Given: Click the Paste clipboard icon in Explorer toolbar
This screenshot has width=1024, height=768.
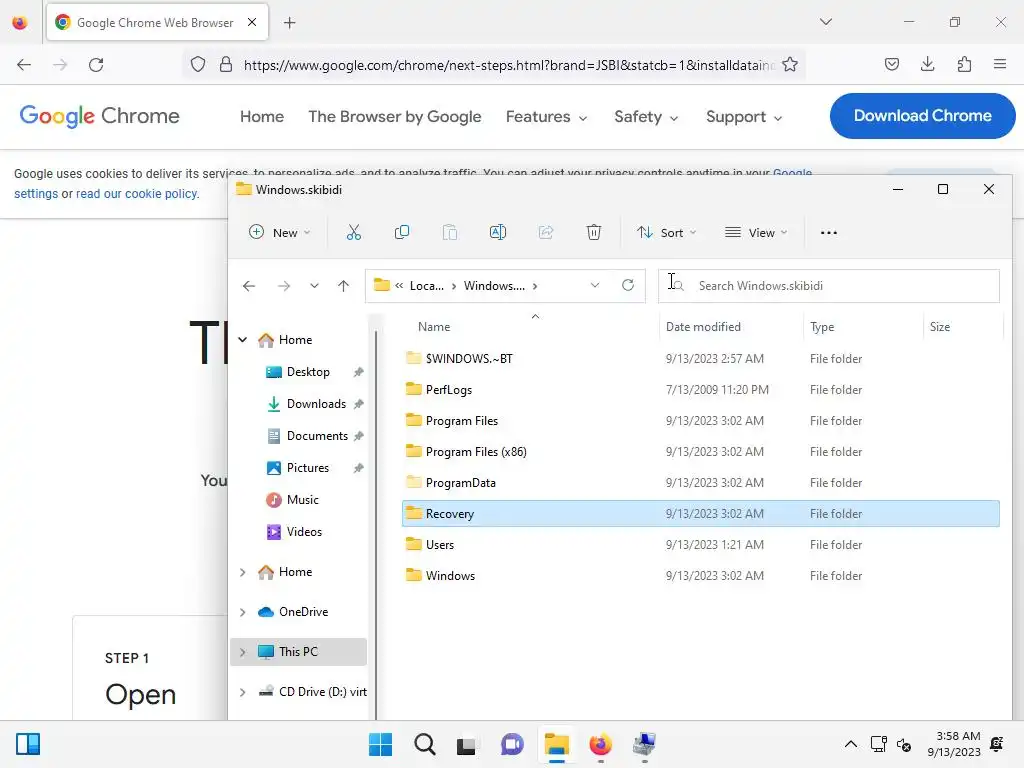Looking at the screenshot, I should 449,232.
